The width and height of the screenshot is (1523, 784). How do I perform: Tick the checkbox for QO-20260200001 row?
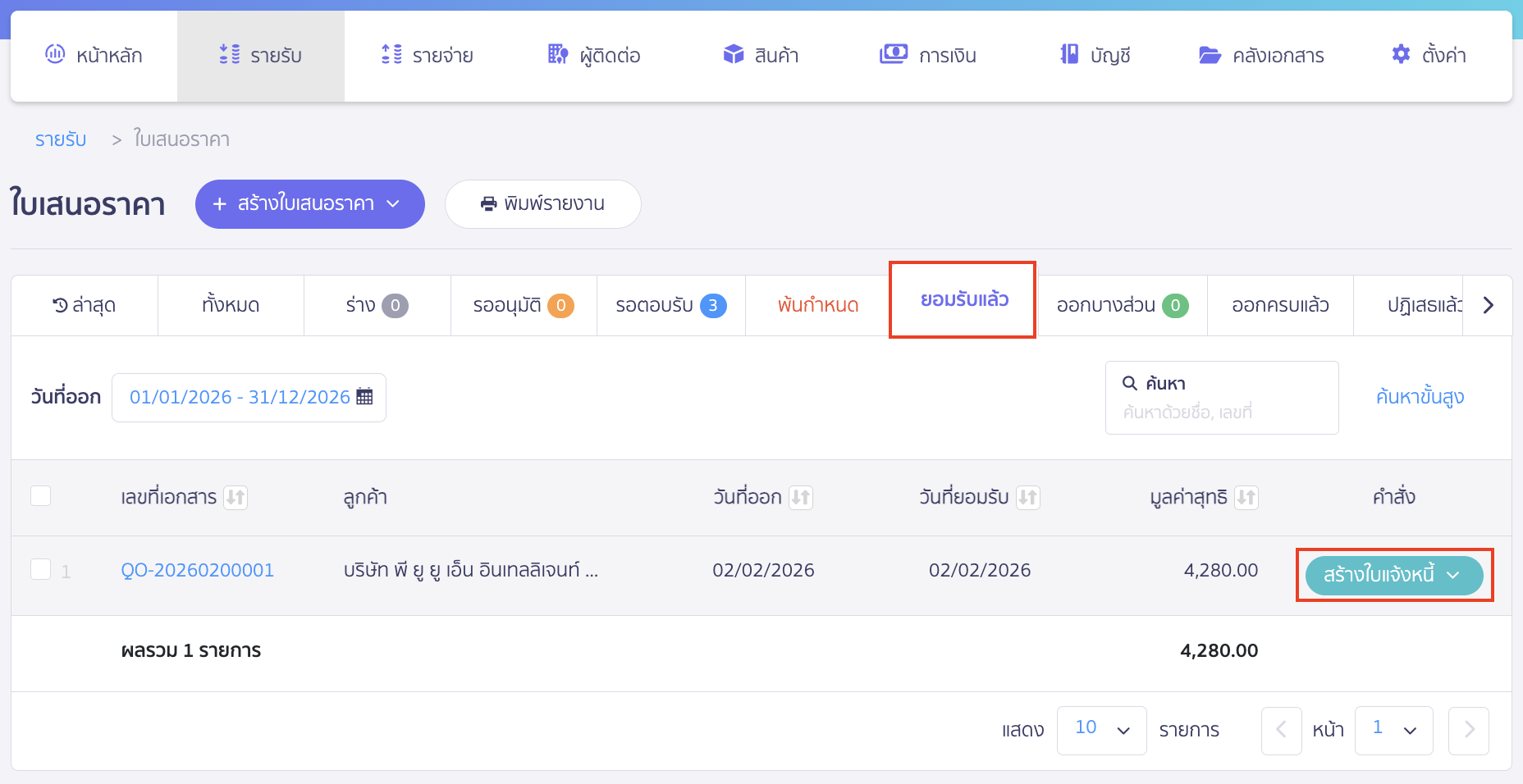coord(41,569)
